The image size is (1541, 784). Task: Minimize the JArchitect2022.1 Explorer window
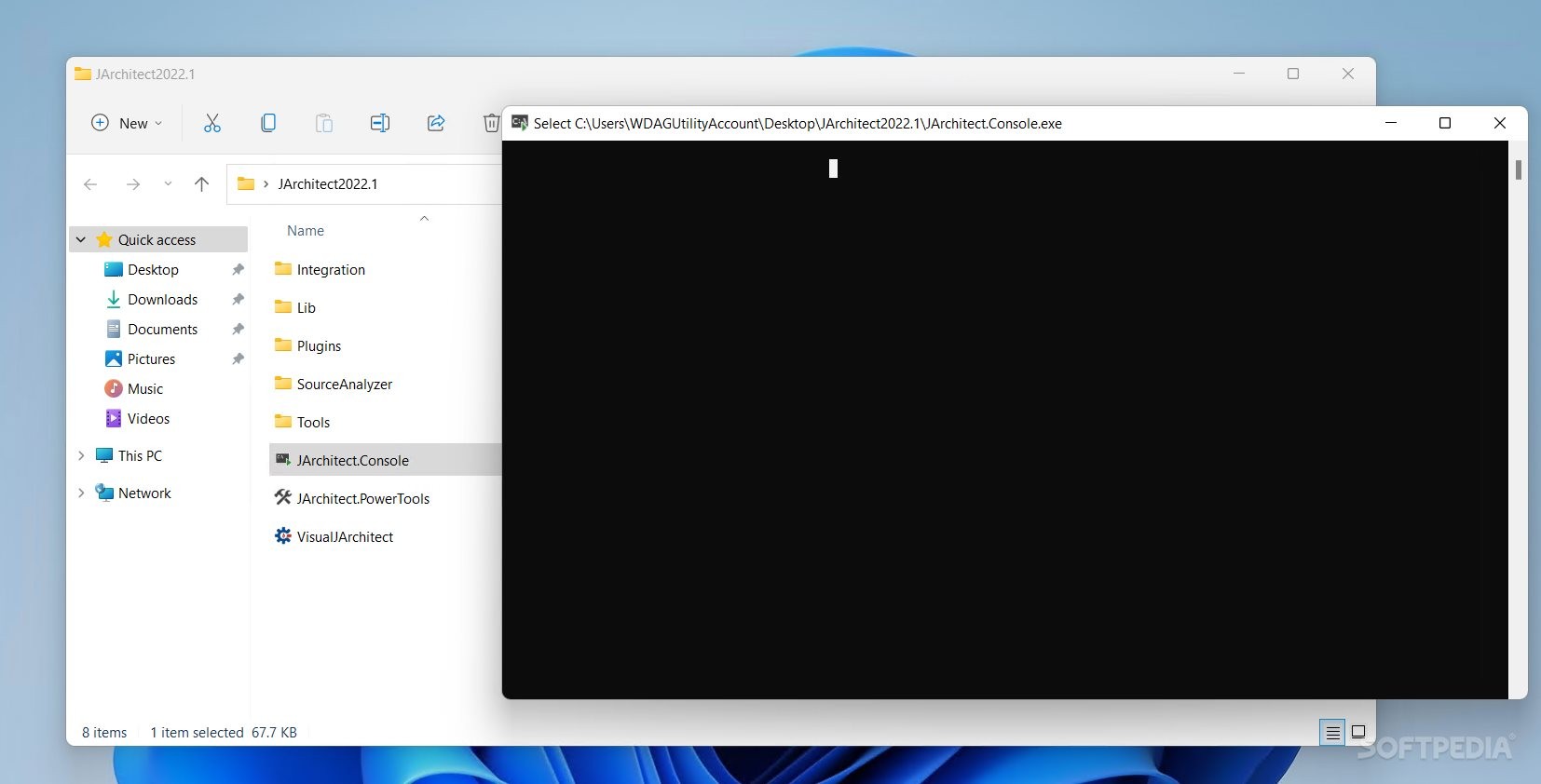[1239, 74]
